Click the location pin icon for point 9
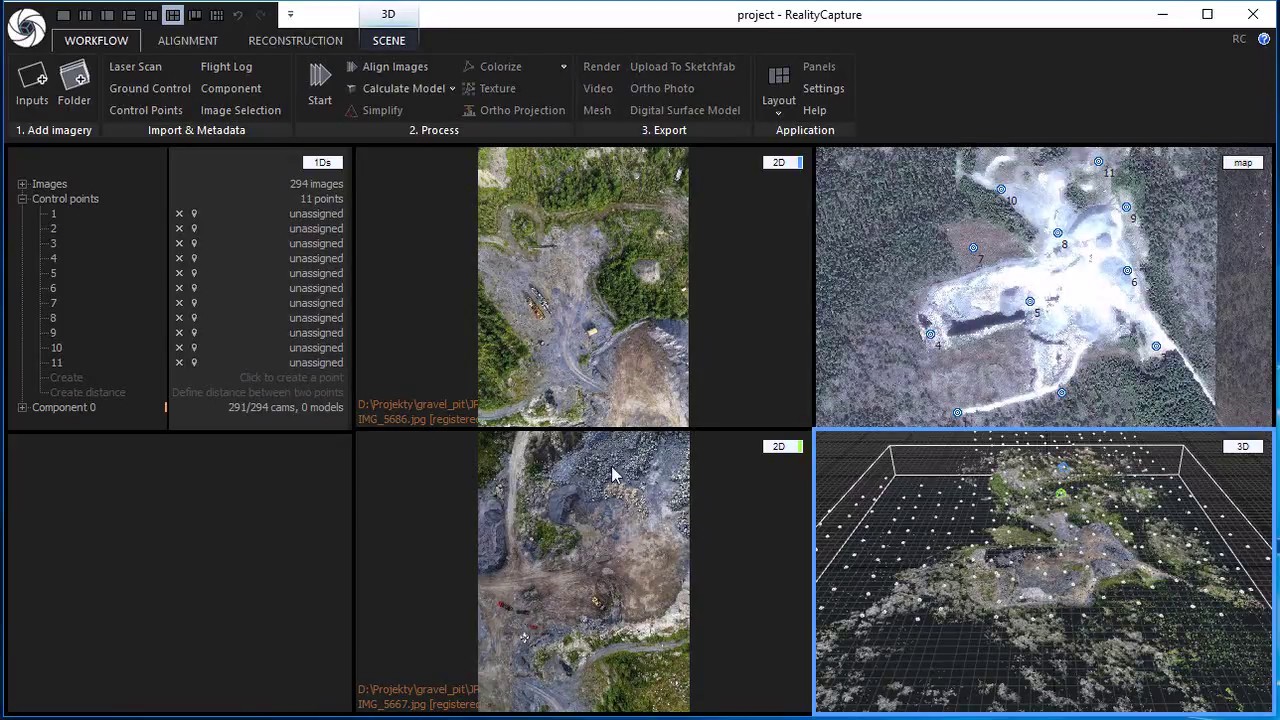This screenshot has width=1280, height=720. point(194,333)
